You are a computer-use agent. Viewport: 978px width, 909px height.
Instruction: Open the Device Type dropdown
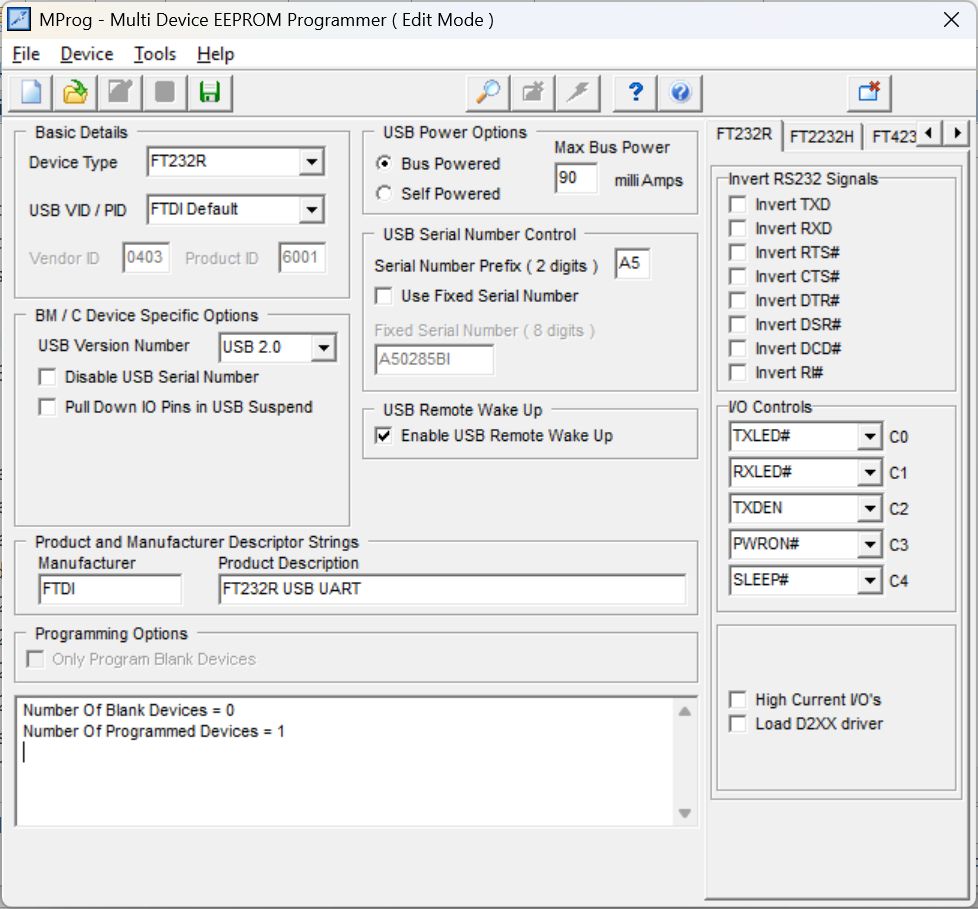(x=311, y=162)
